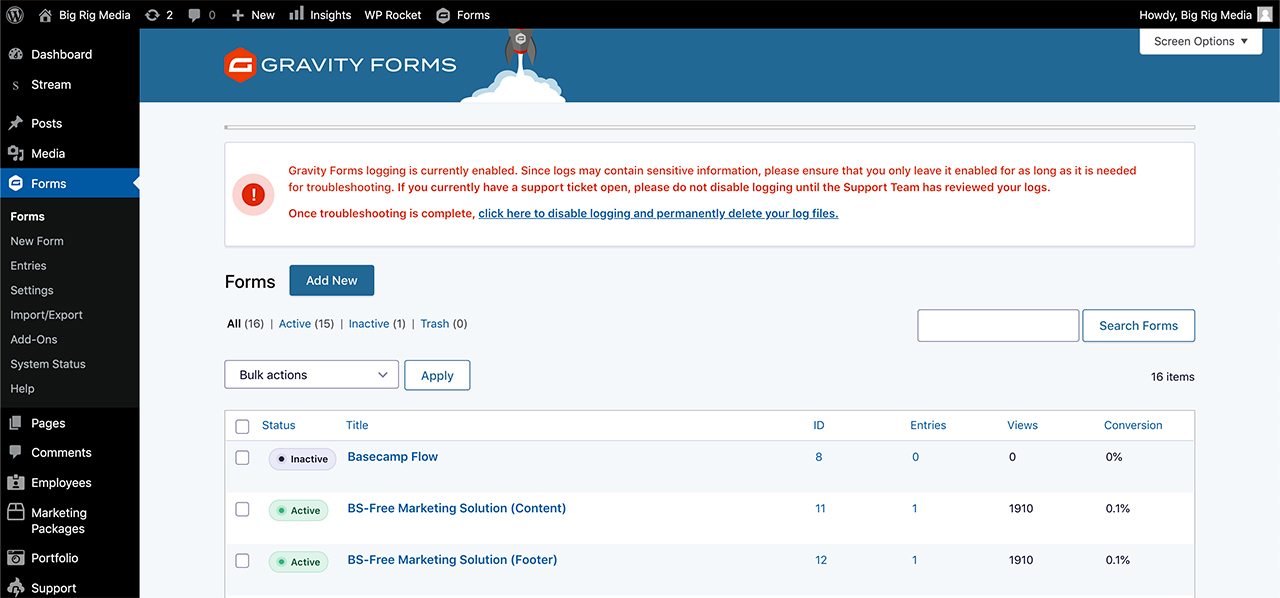Toggle the Inactive status of Basecamp Flow
The height and width of the screenshot is (598, 1280).
click(302, 459)
